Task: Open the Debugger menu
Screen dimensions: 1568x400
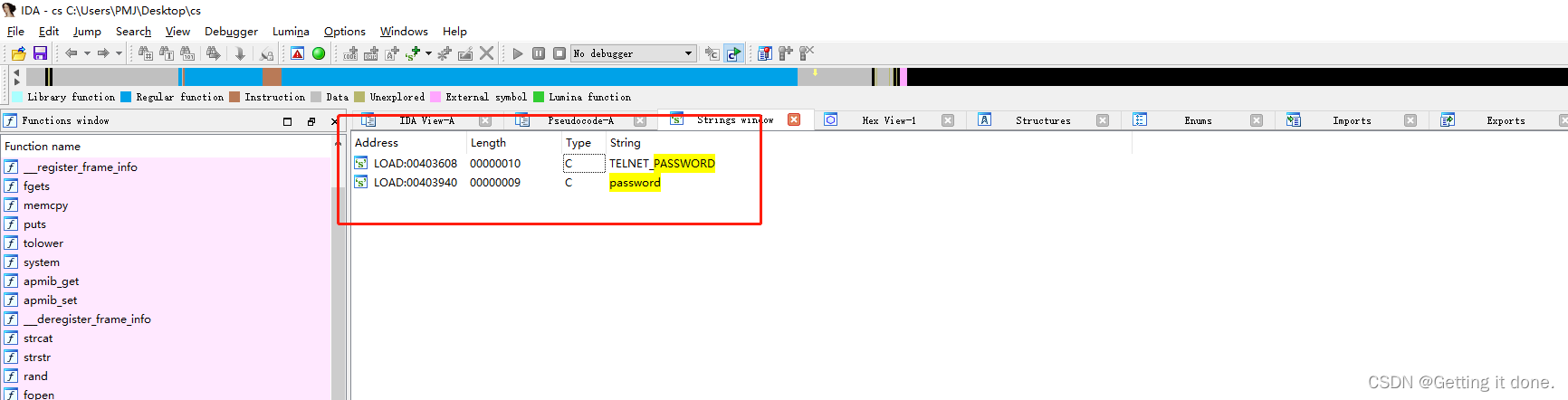Action: point(231,31)
